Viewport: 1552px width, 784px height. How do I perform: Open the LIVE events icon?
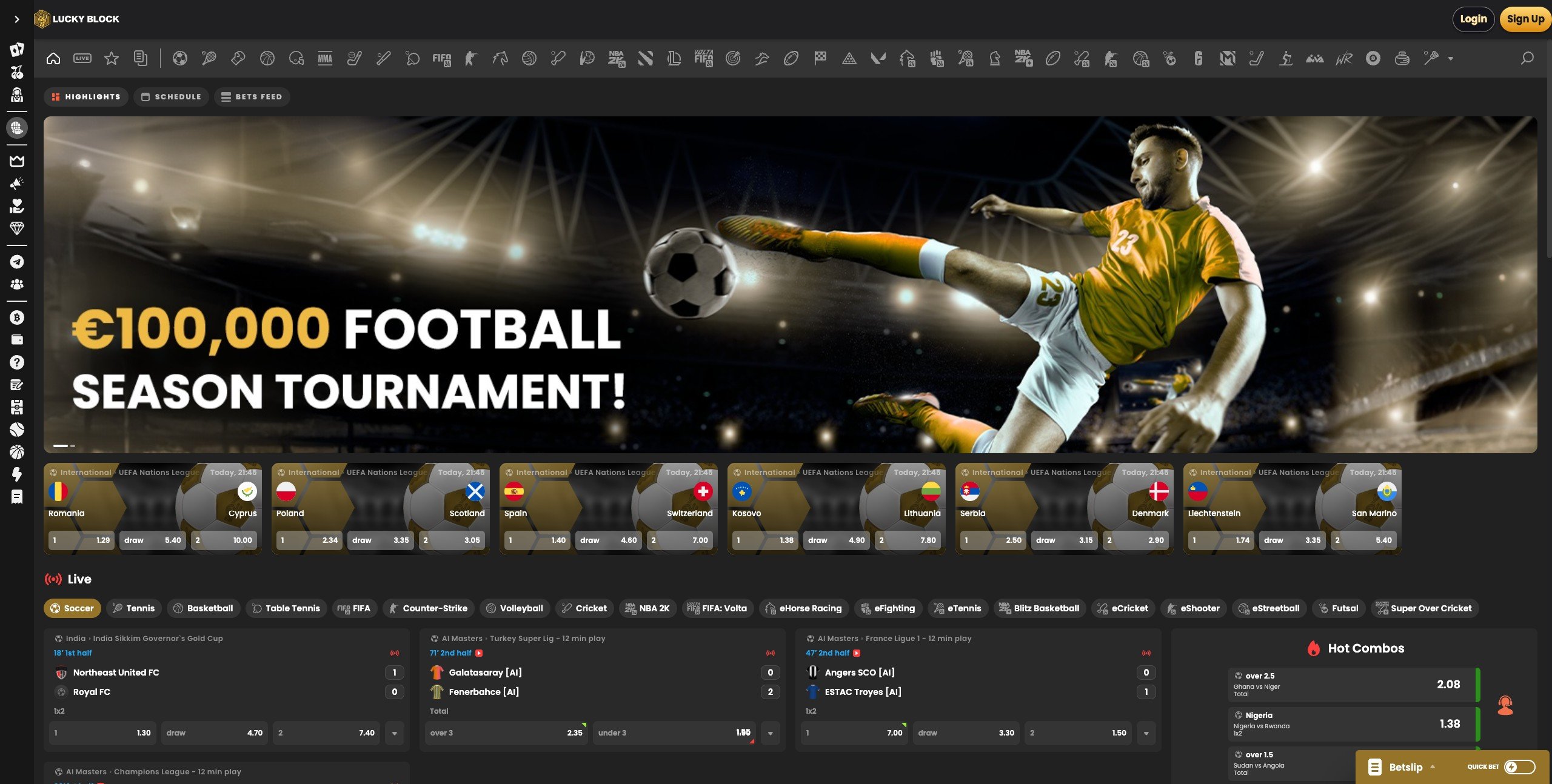click(82, 58)
